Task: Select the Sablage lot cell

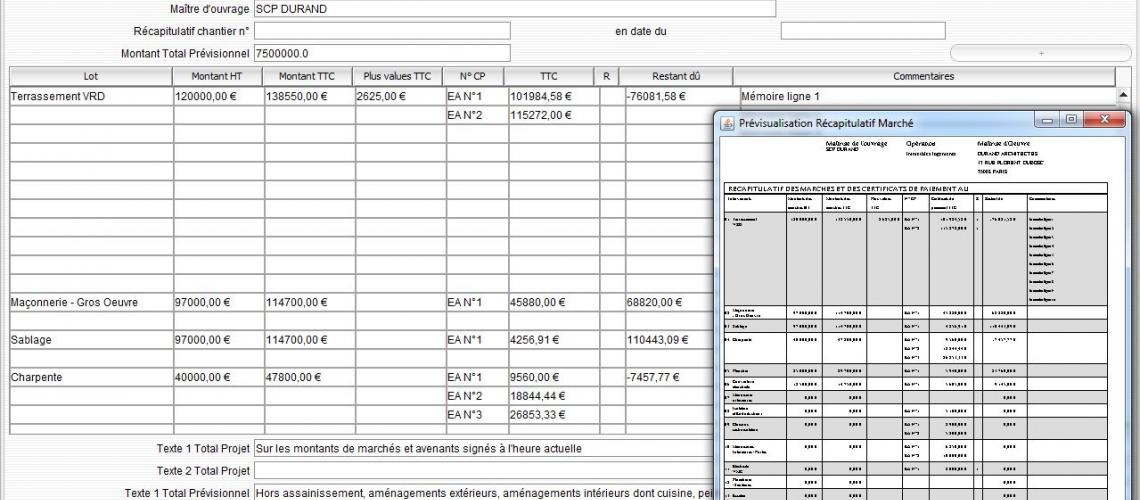Action: [x=91, y=340]
